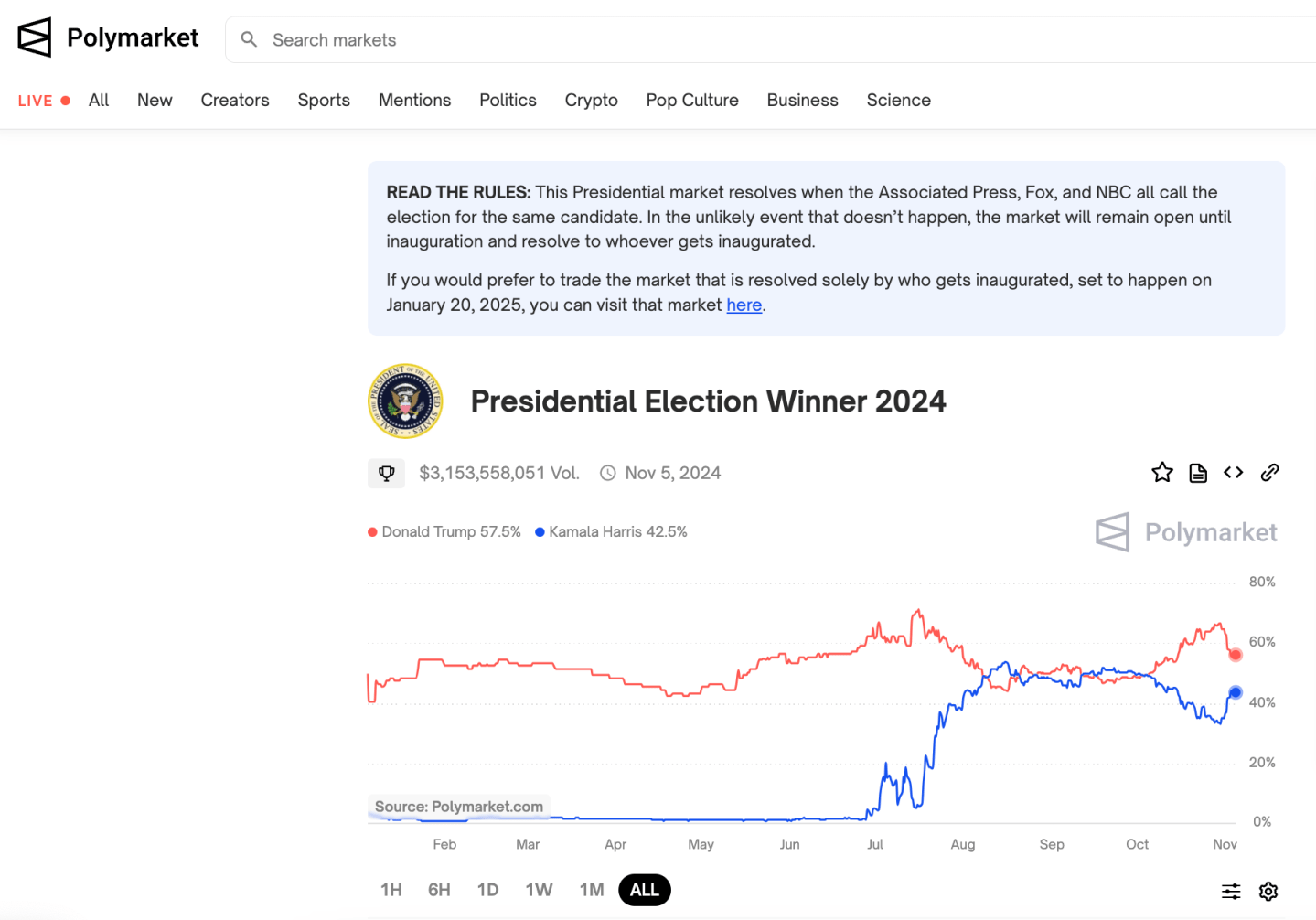Open chart settings gear icon
Screen dimensions: 1316x920
[1268, 891]
